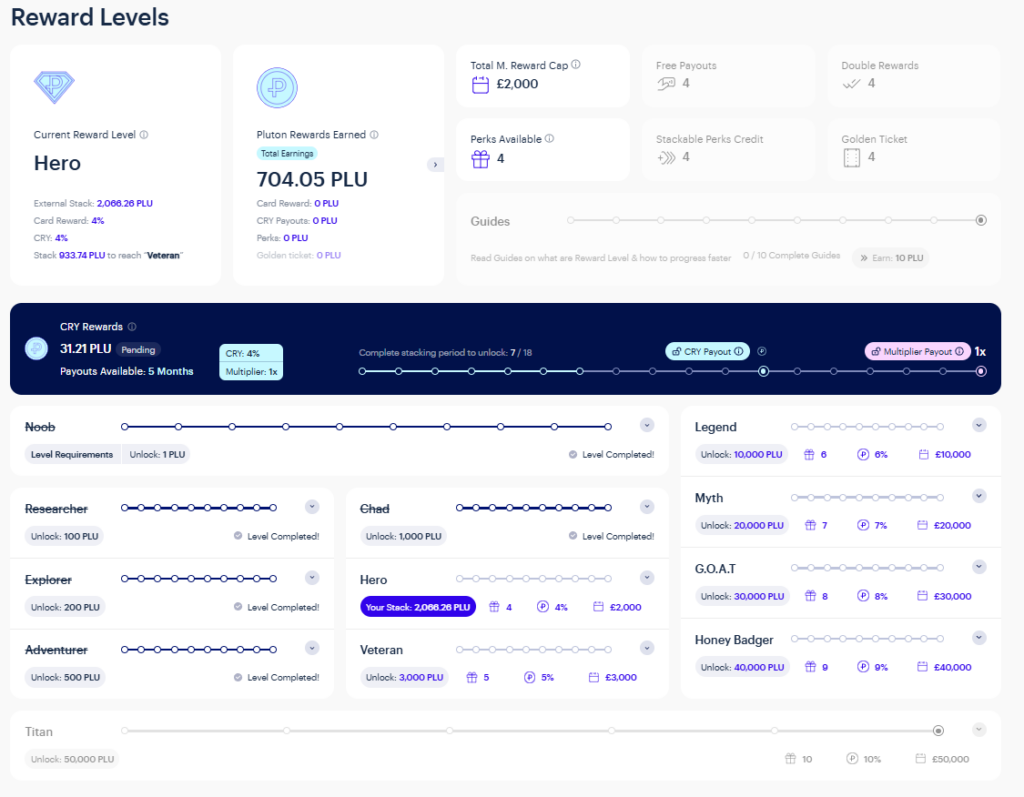
Task: Click arrow to next Pluton earnings view
Action: [436, 165]
